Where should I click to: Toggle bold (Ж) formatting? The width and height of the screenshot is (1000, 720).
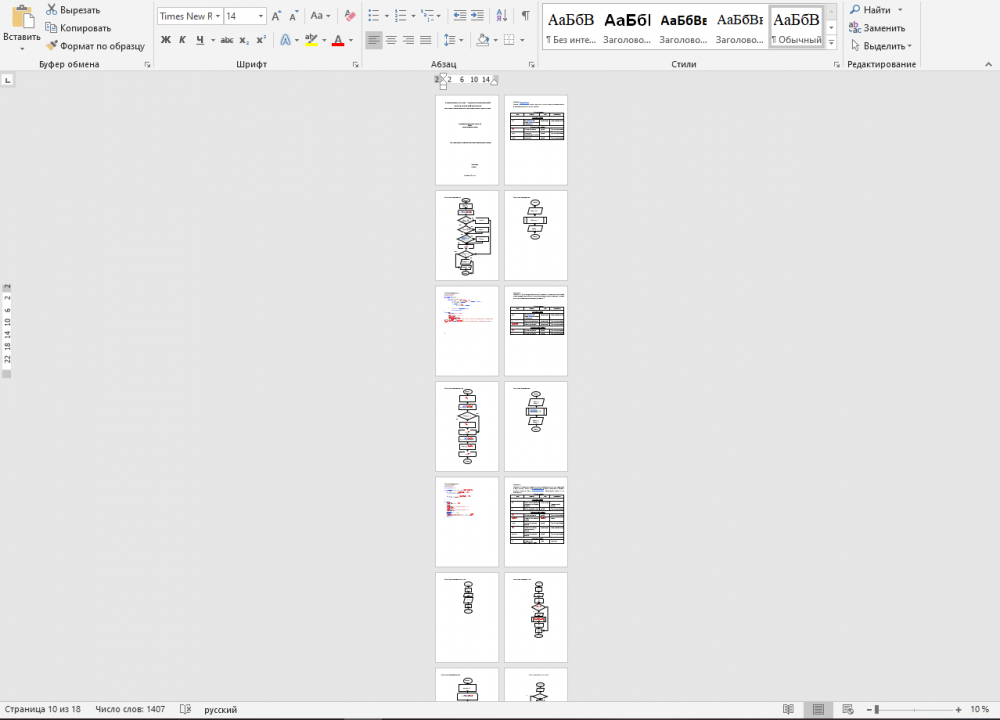click(x=166, y=40)
